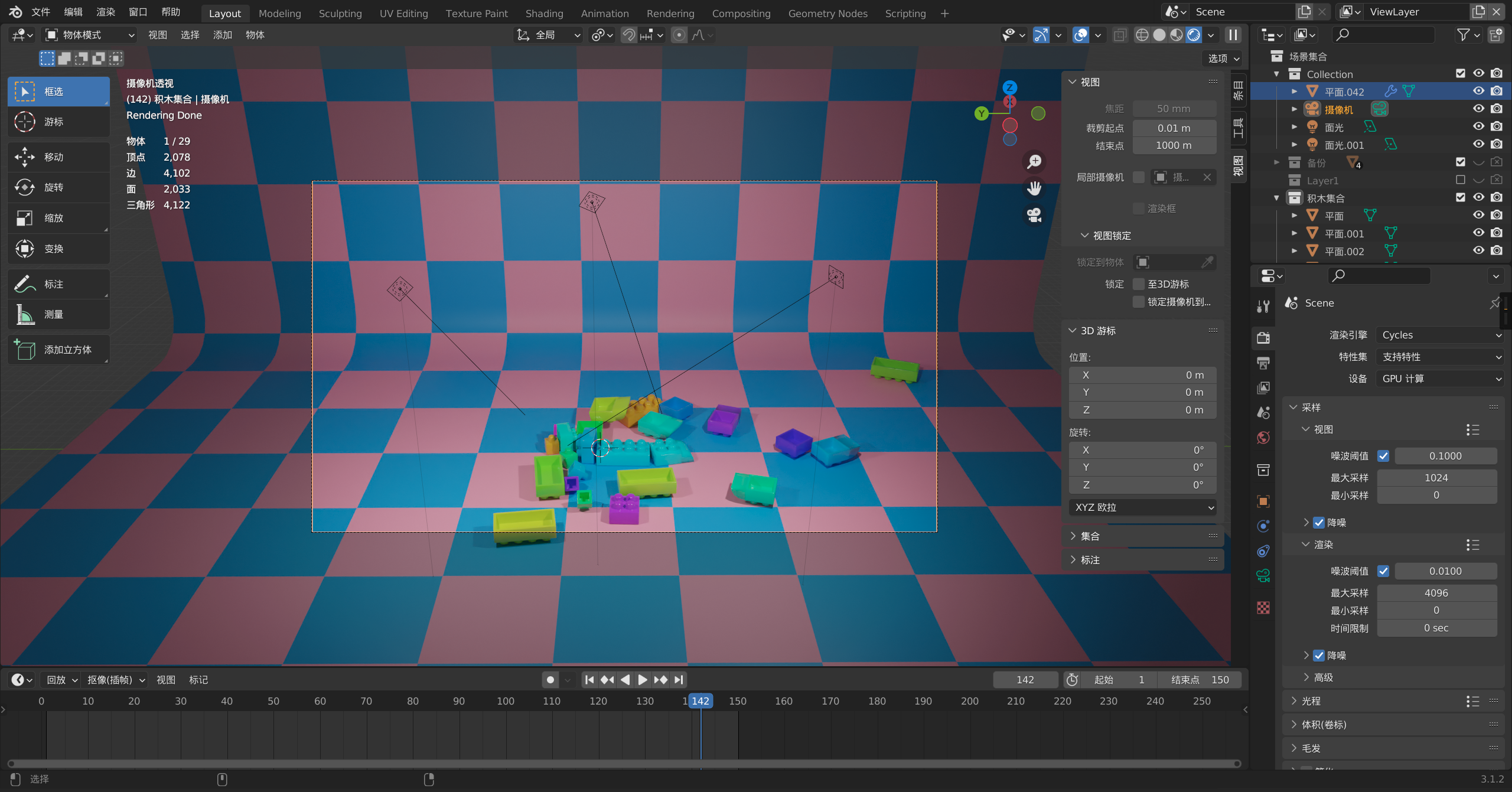This screenshot has width=1512, height=792.
Task: Choose the Scale (缩放) tool
Action: point(58,218)
